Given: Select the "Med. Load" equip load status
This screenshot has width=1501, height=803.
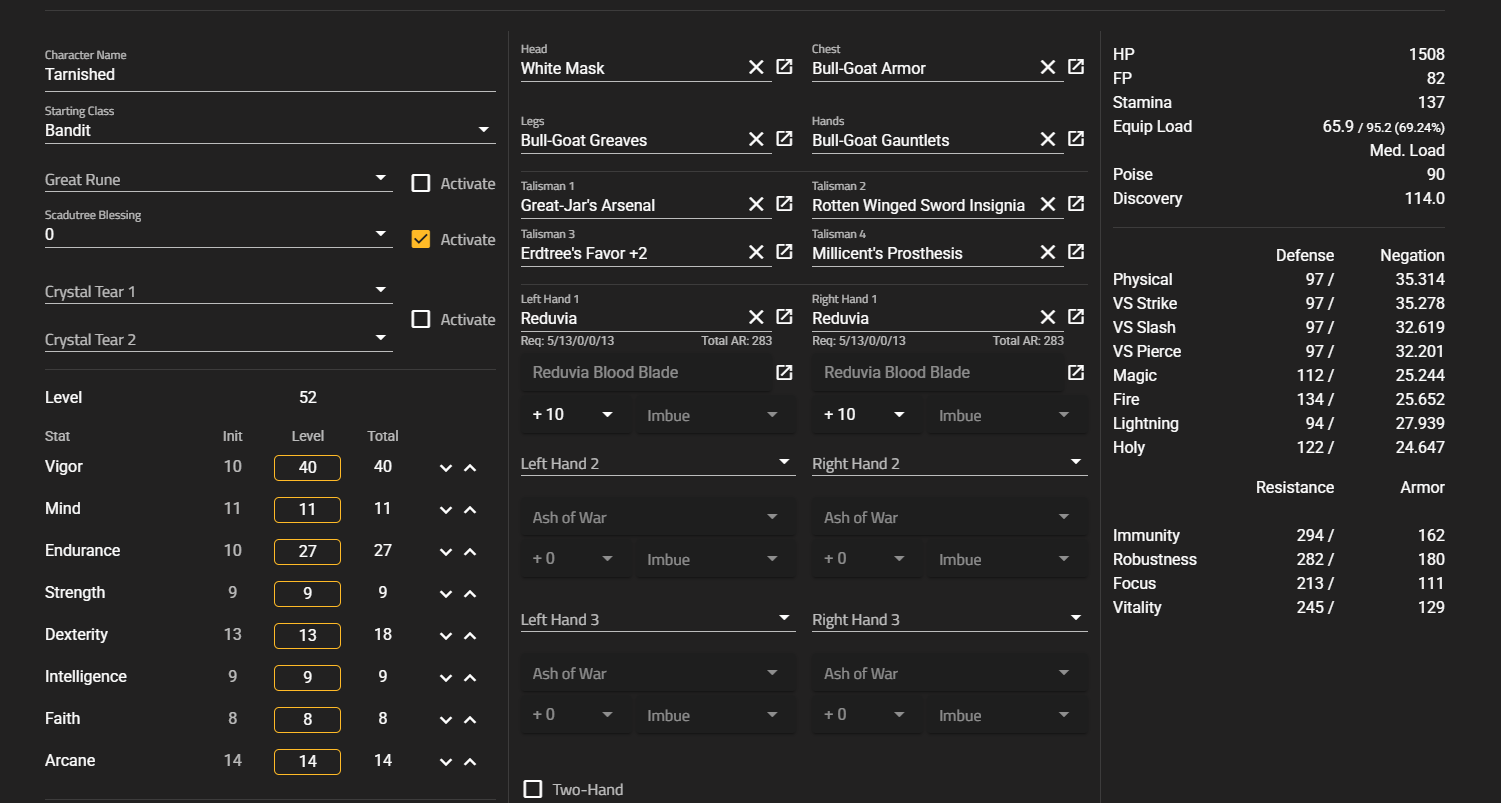Looking at the screenshot, I should (x=1407, y=150).
